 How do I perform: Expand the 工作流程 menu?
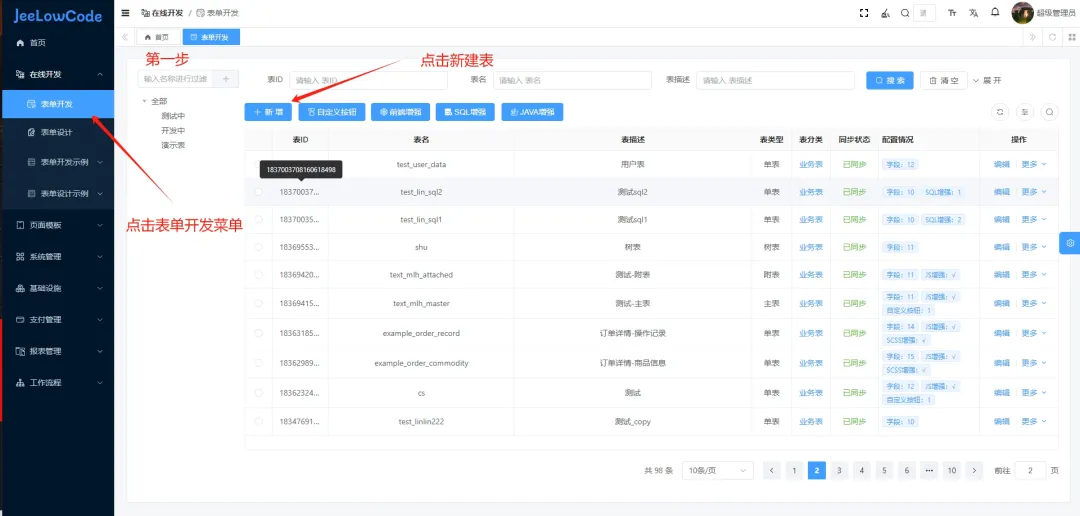coord(56,382)
